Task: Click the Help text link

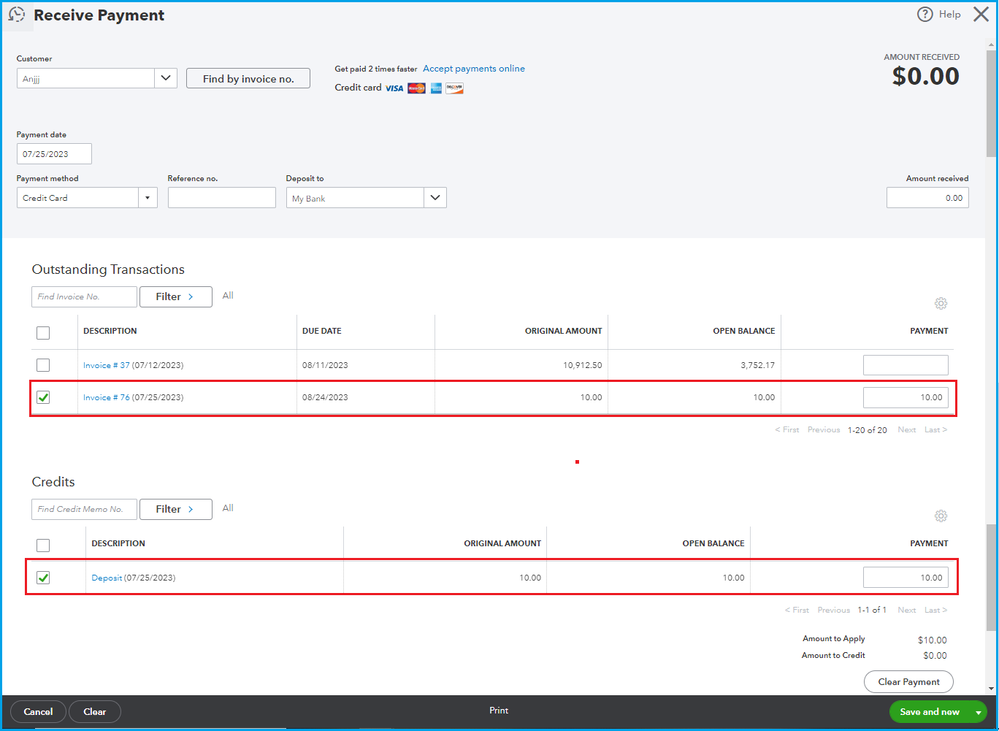Action: [x=949, y=14]
